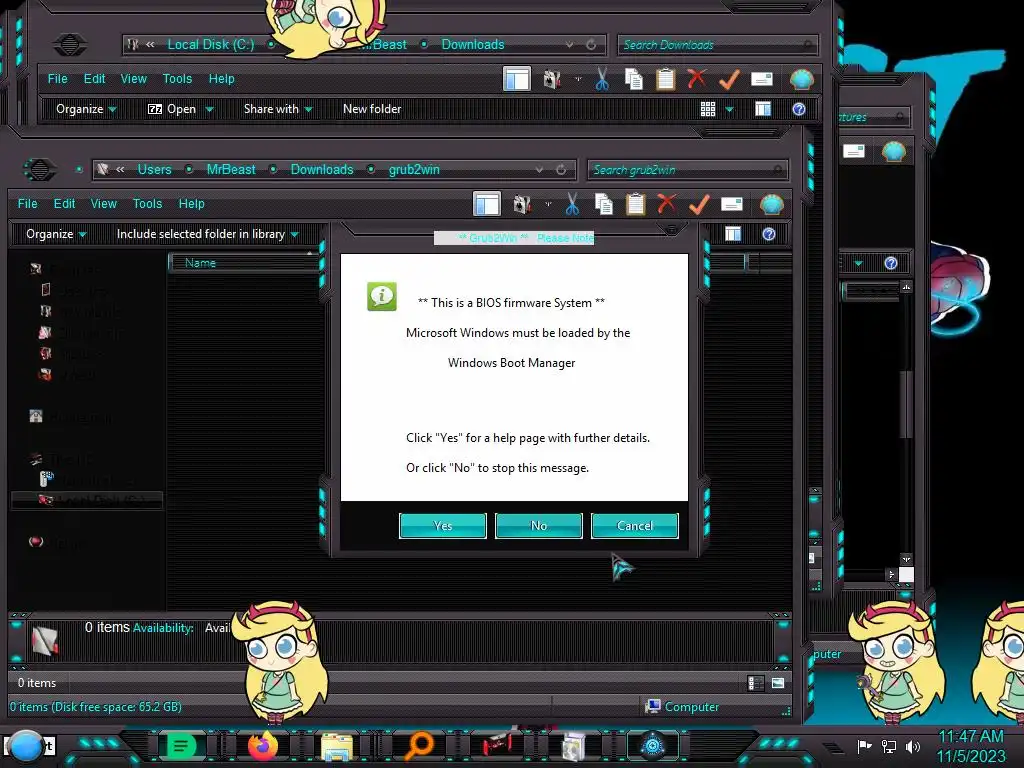Toggle navigation pane icon in grub2win window toolbar
Image resolution: width=1024 pixels, height=768 pixels.
[487, 204]
